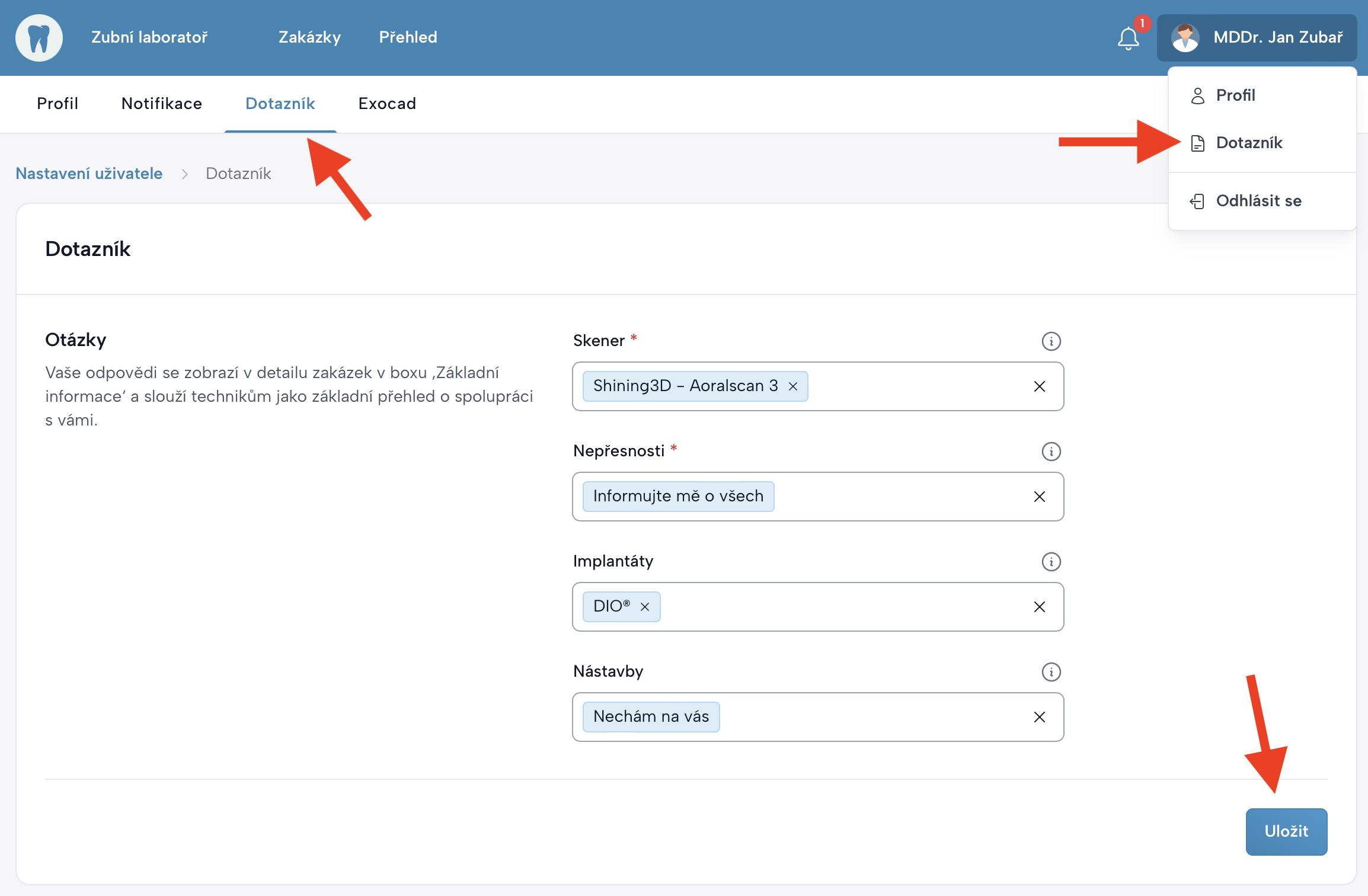Viewport: 1368px width, 896px height.
Task: Click the Implantáty info icon
Action: tap(1051, 562)
